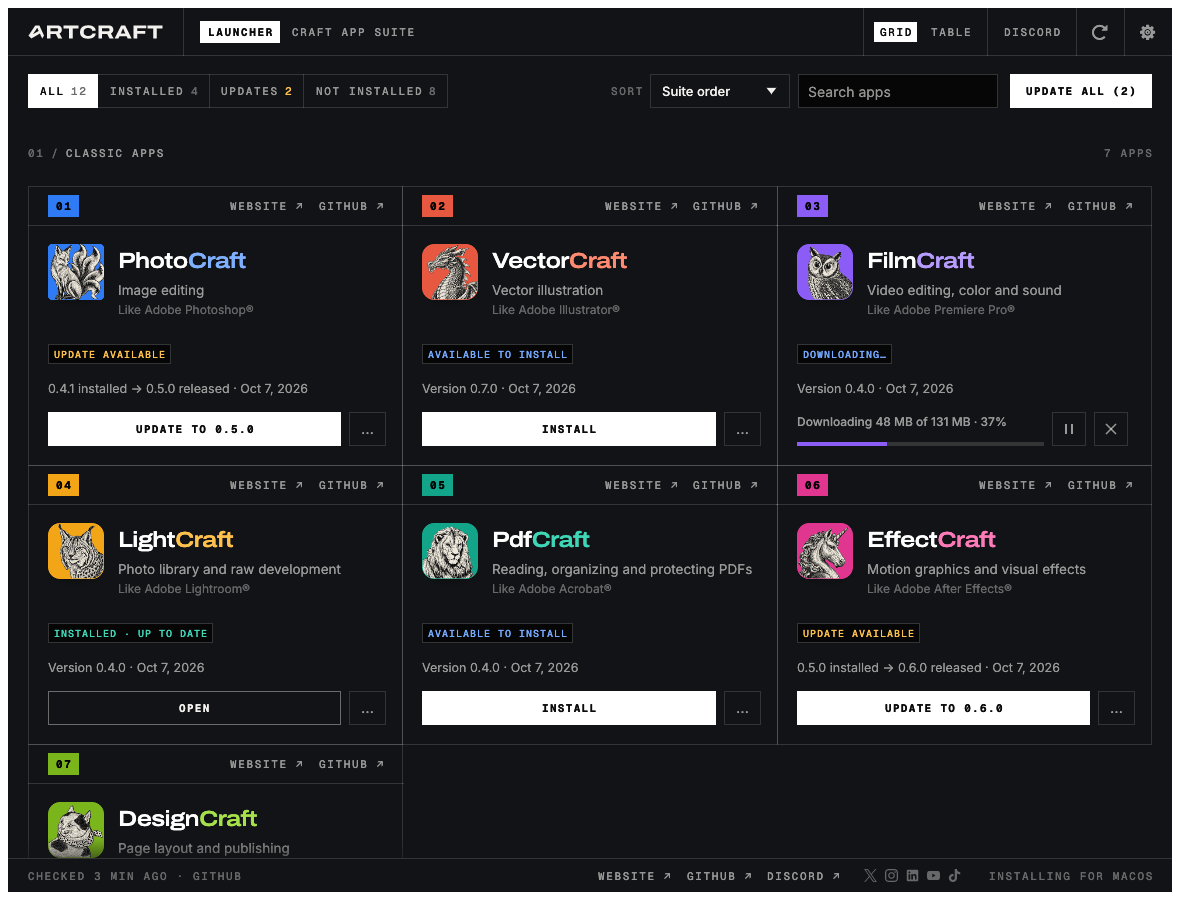Open Discord link in top bar
Image resolution: width=1180 pixels, height=900 pixels.
(x=1032, y=32)
